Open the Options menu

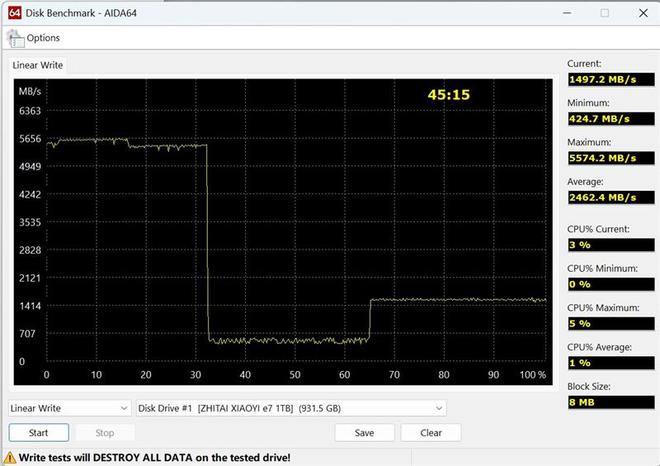click(x=43, y=38)
